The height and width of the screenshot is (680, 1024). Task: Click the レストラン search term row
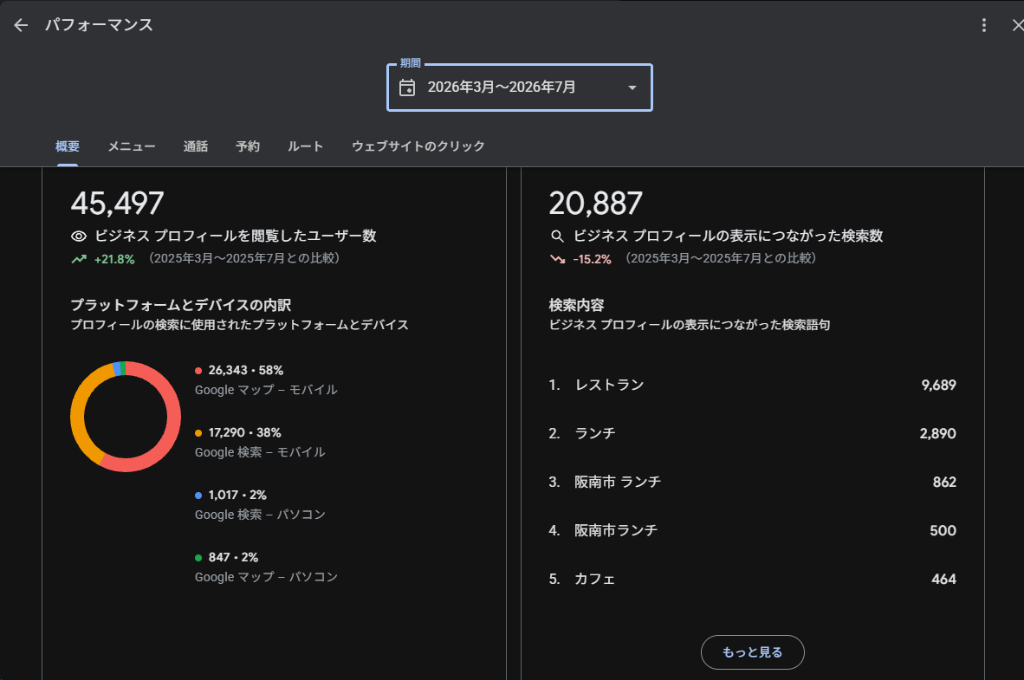pos(752,385)
